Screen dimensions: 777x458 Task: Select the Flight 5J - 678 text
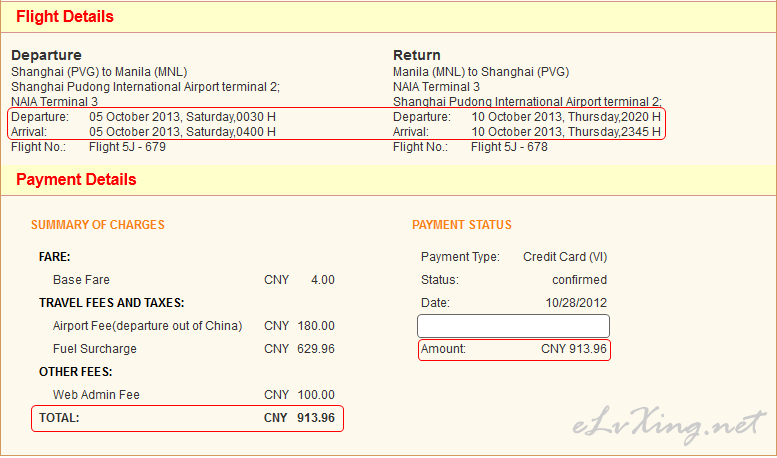pyautogui.click(x=509, y=147)
